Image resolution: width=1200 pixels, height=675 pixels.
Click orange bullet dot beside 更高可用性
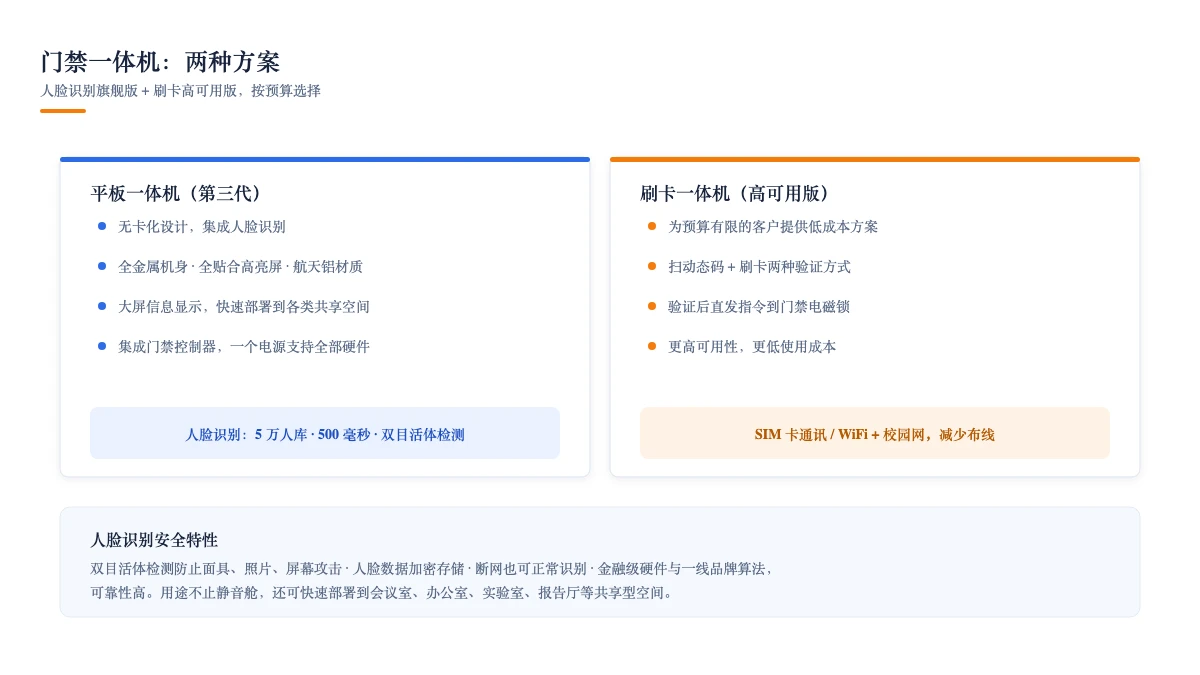point(652,346)
